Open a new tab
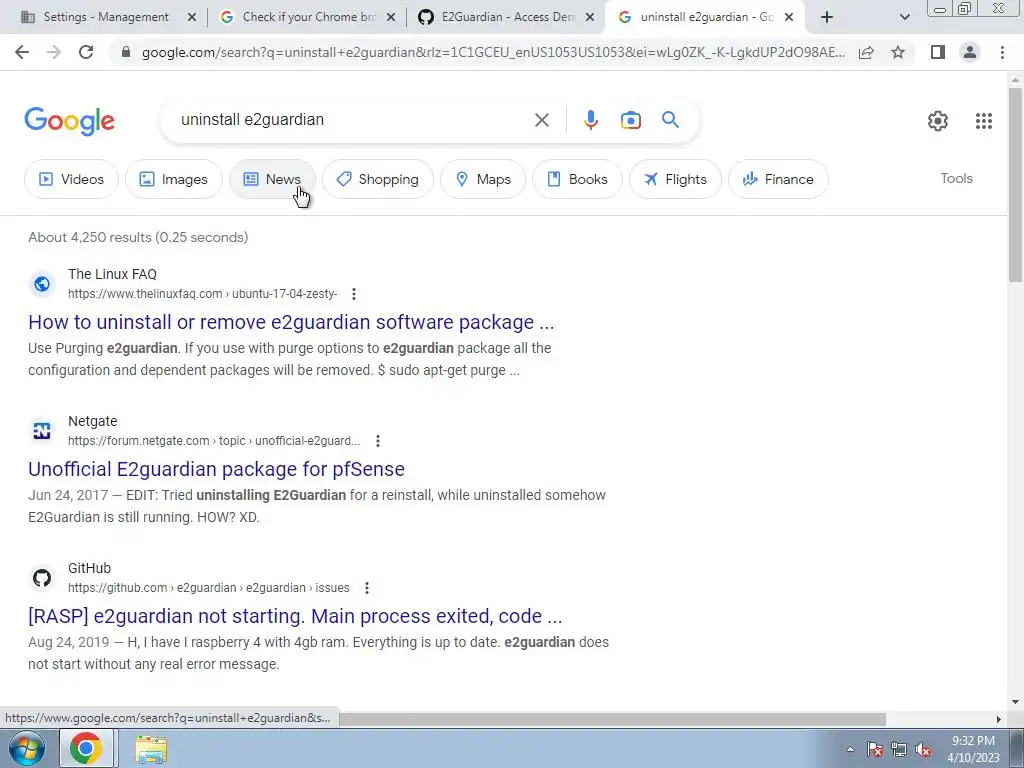The height and width of the screenshot is (768, 1024). click(827, 17)
